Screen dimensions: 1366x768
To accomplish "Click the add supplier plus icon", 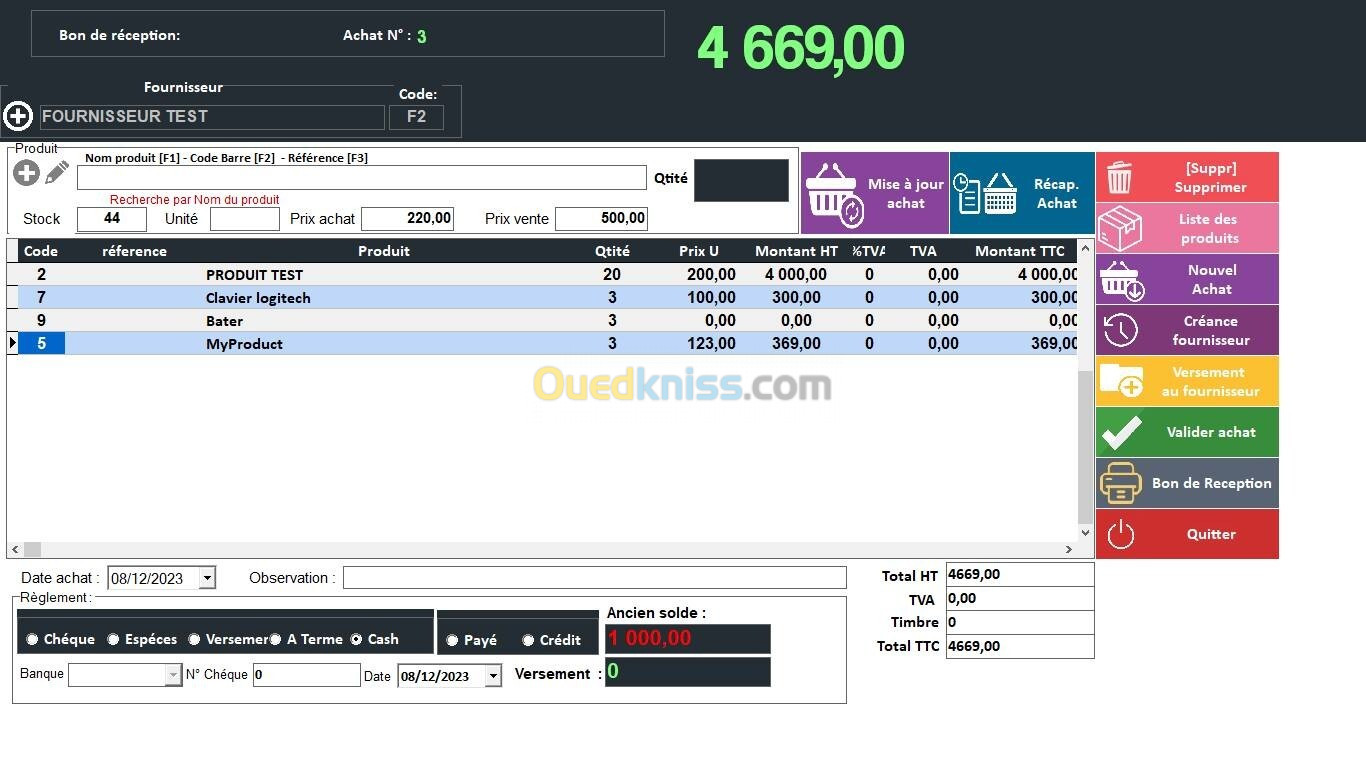I will (x=18, y=116).
